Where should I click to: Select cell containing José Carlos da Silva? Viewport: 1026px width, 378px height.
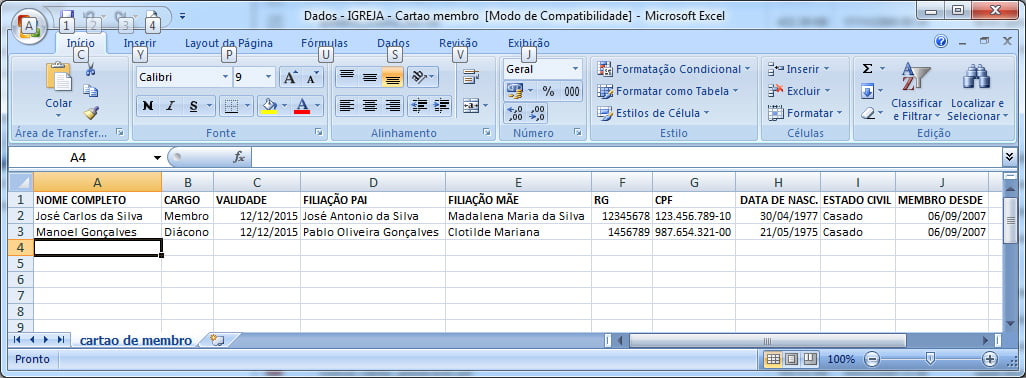coord(97,216)
